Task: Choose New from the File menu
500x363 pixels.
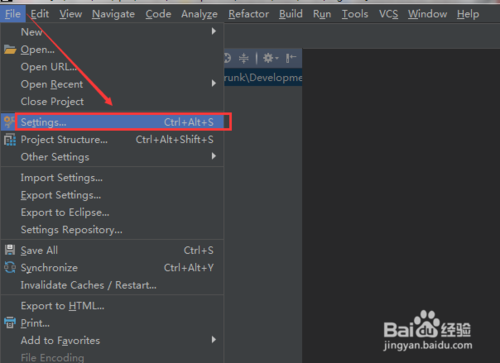Action: [x=112, y=32]
